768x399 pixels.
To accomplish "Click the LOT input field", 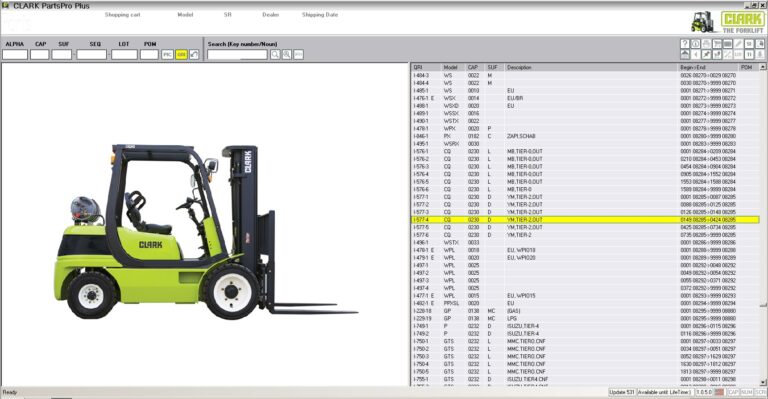I will (124, 54).
